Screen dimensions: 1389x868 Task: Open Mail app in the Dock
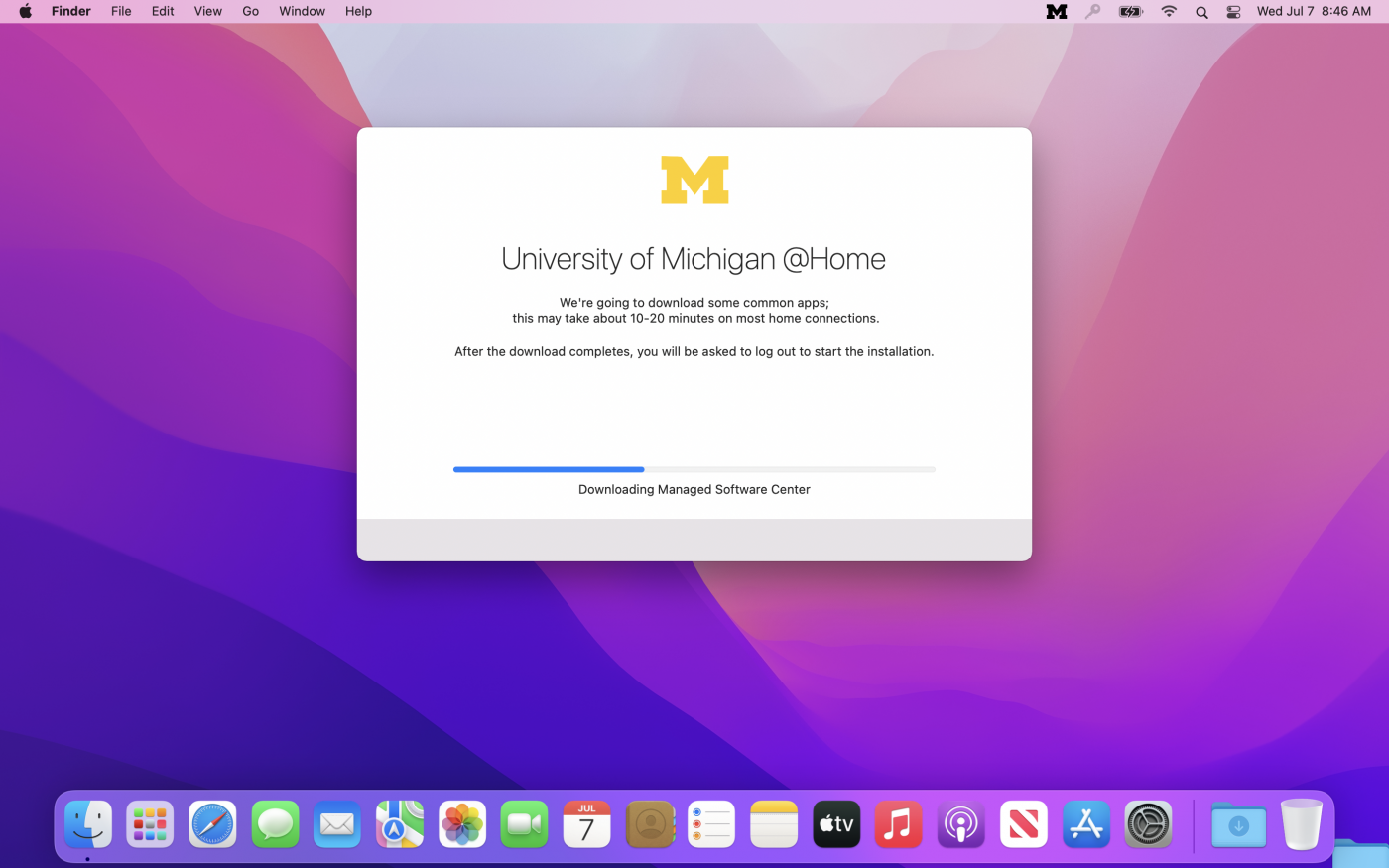pos(337,824)
